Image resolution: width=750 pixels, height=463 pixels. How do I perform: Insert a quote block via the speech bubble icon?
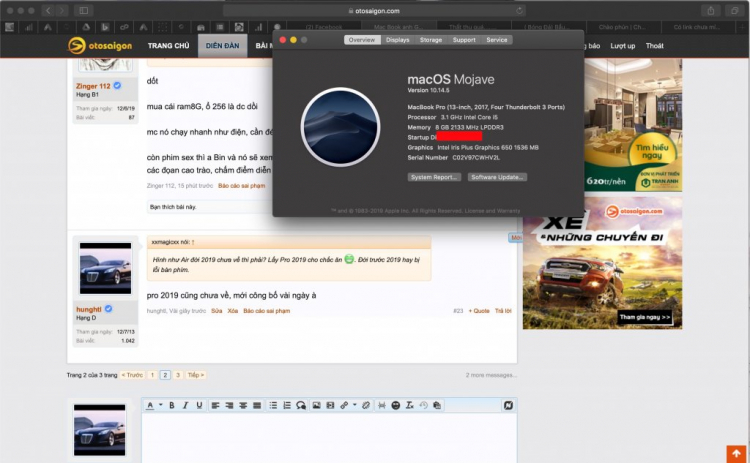(300, 405)
